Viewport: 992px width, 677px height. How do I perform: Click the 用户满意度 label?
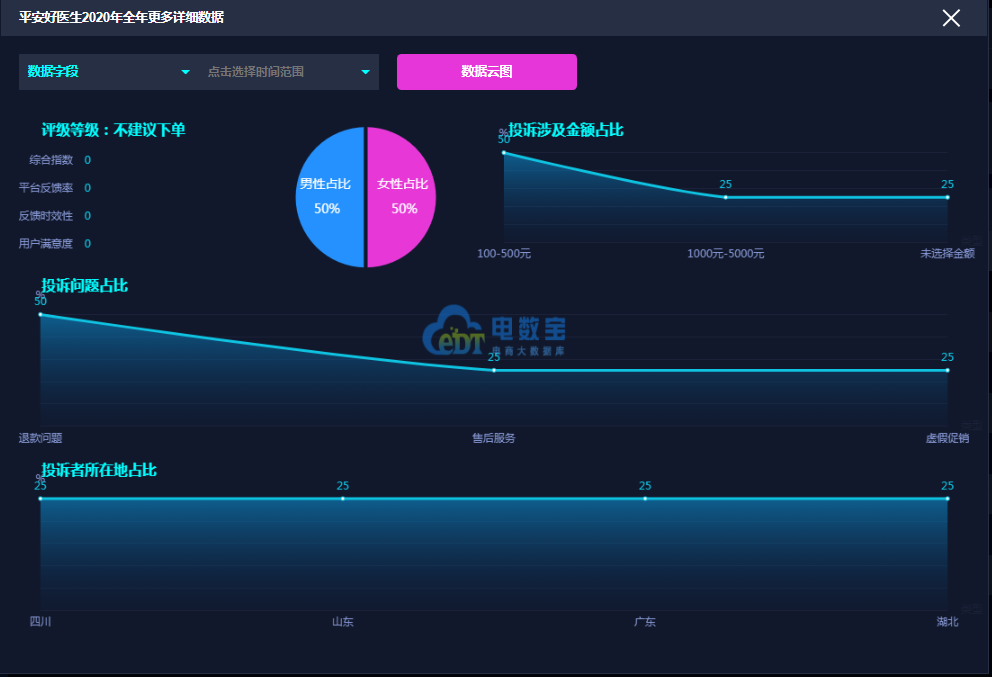click(46, 244)
